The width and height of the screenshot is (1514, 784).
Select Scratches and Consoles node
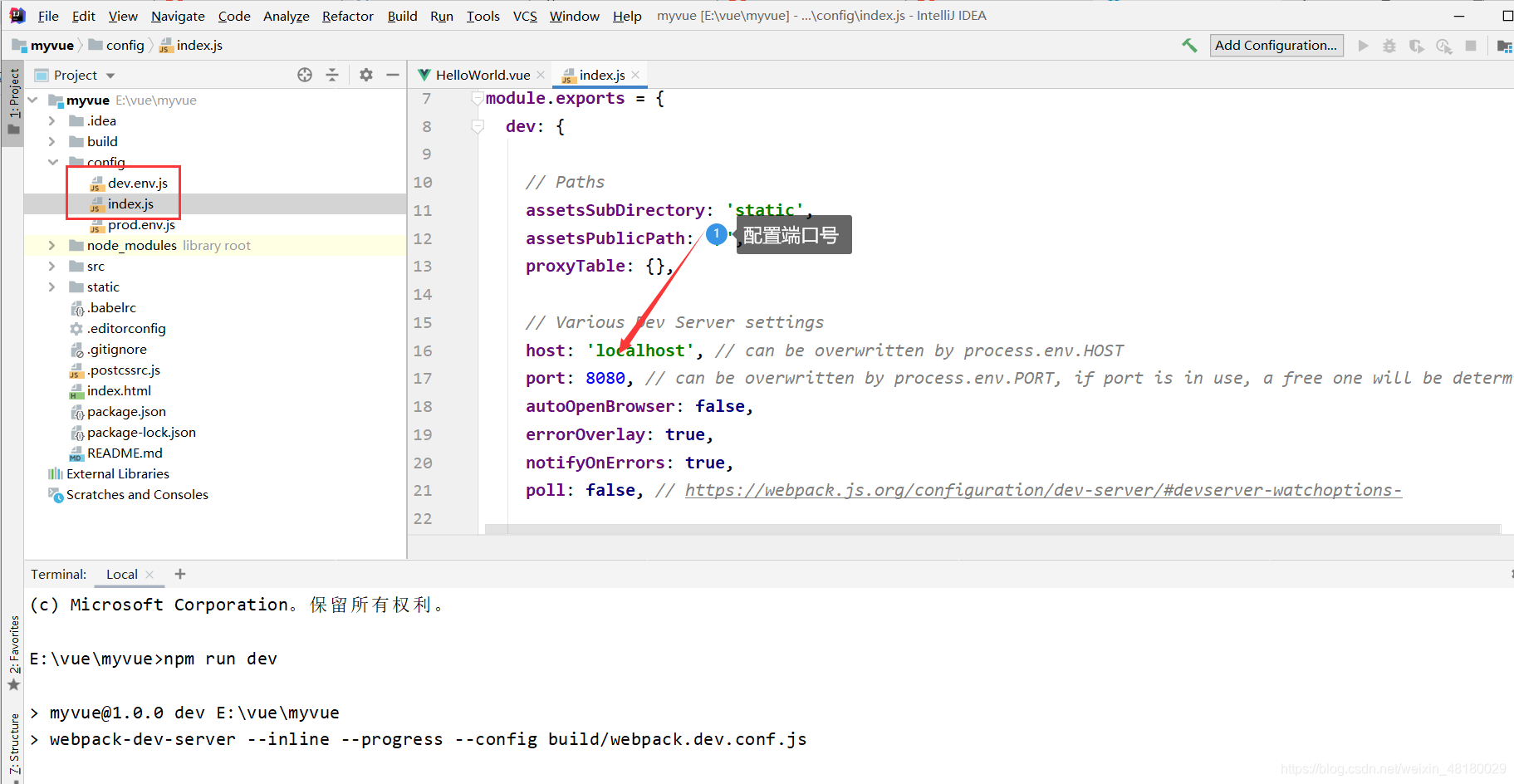(129, 494)
